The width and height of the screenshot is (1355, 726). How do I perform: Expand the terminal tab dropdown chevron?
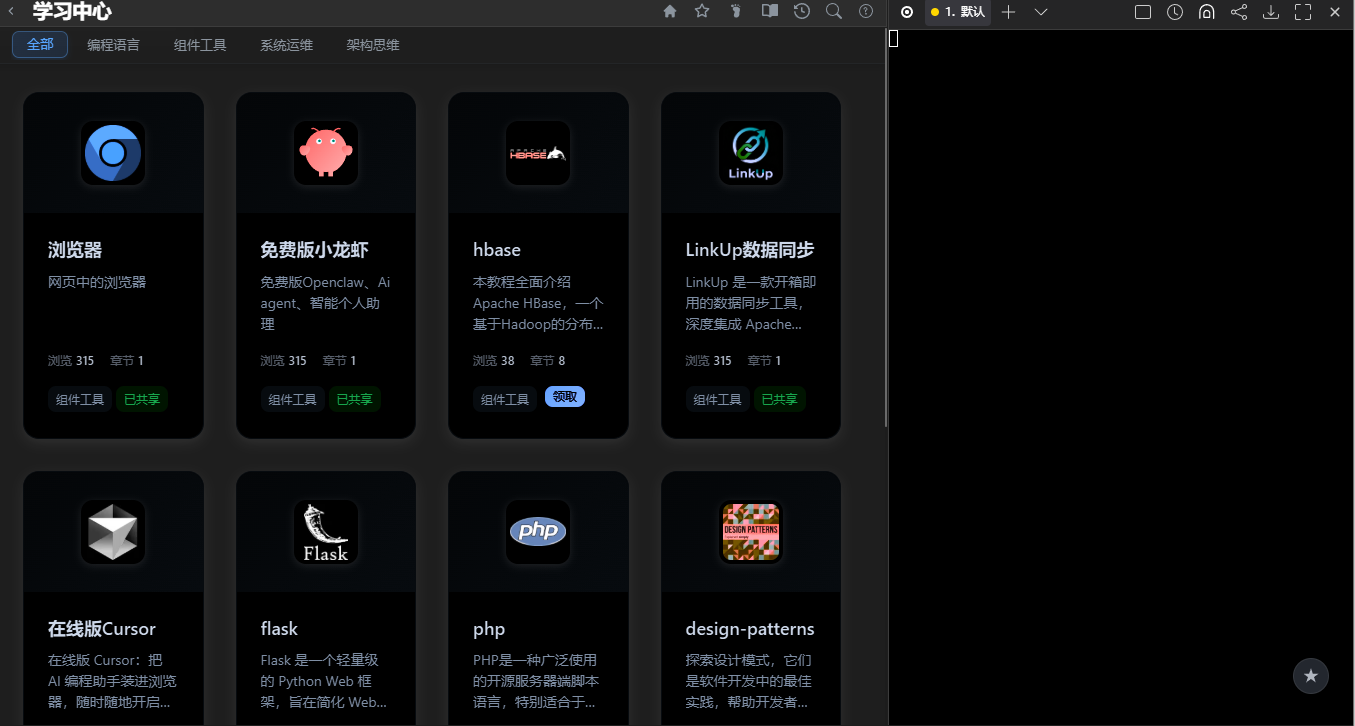pos(1041,12)
